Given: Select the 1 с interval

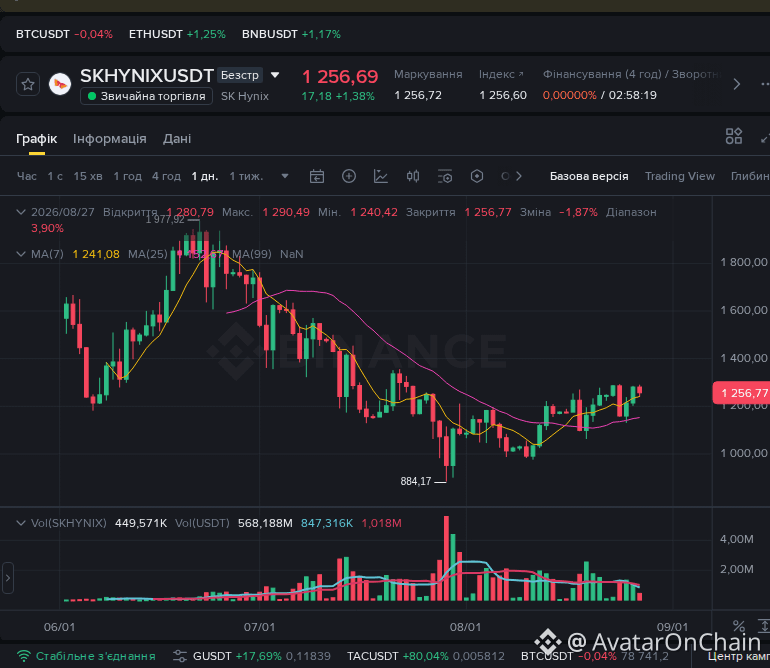Looking at the screenshot, I should (x=55, y=176).
